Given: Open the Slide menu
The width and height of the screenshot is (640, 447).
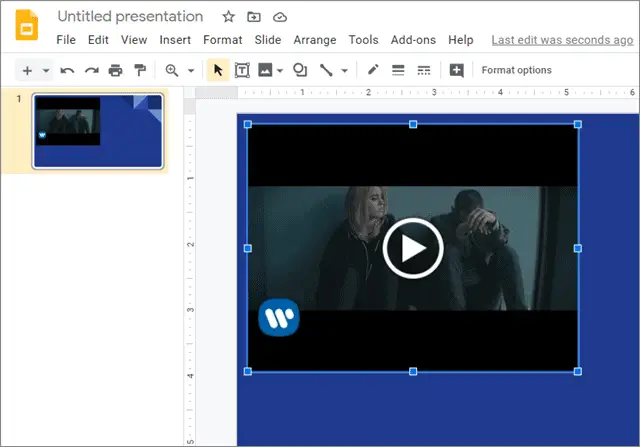Looking at the screenshot, I should pyautogui.click(x=268, y=40).
